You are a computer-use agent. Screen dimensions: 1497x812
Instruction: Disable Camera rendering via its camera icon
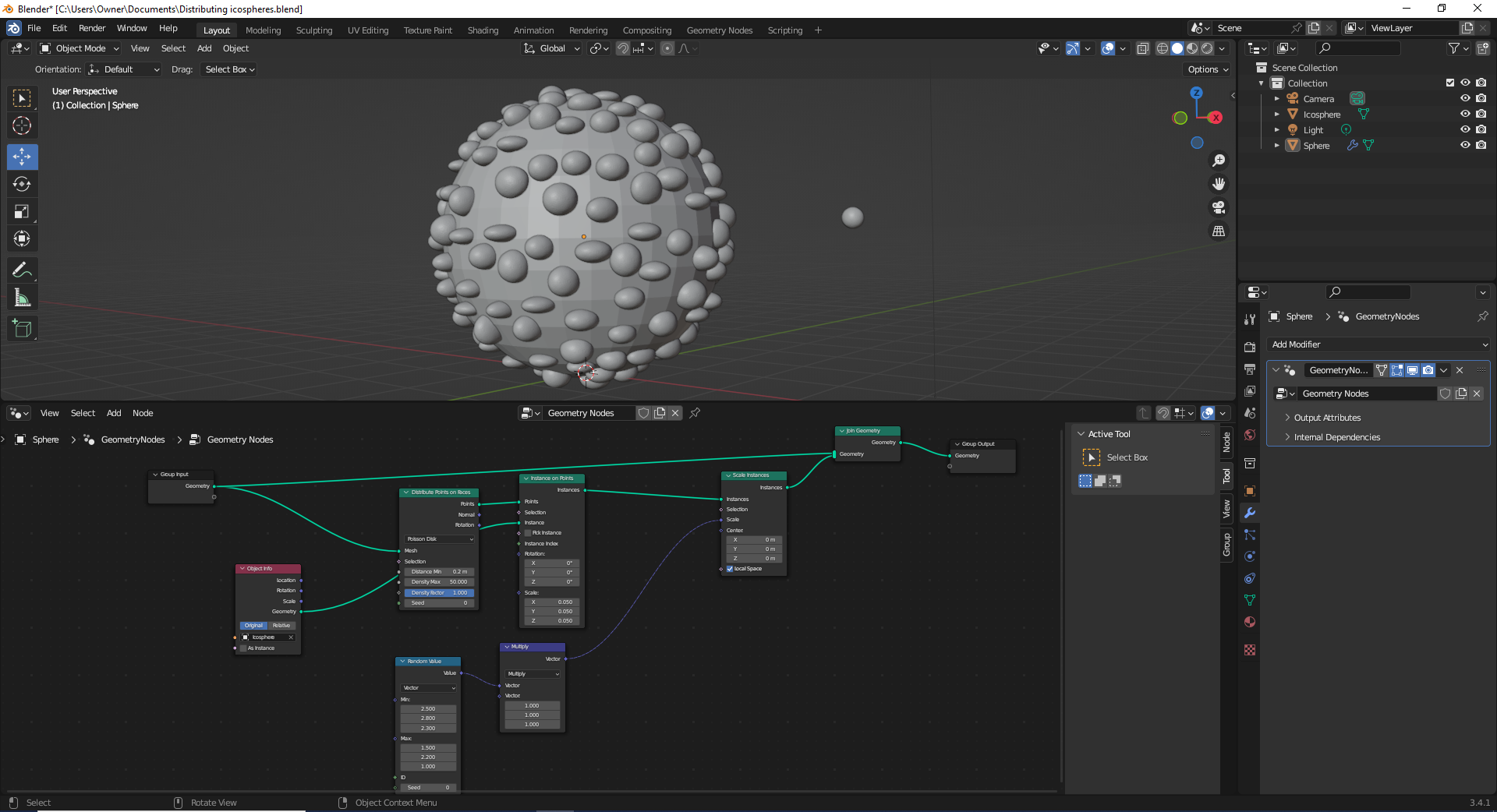[1481, 98]
